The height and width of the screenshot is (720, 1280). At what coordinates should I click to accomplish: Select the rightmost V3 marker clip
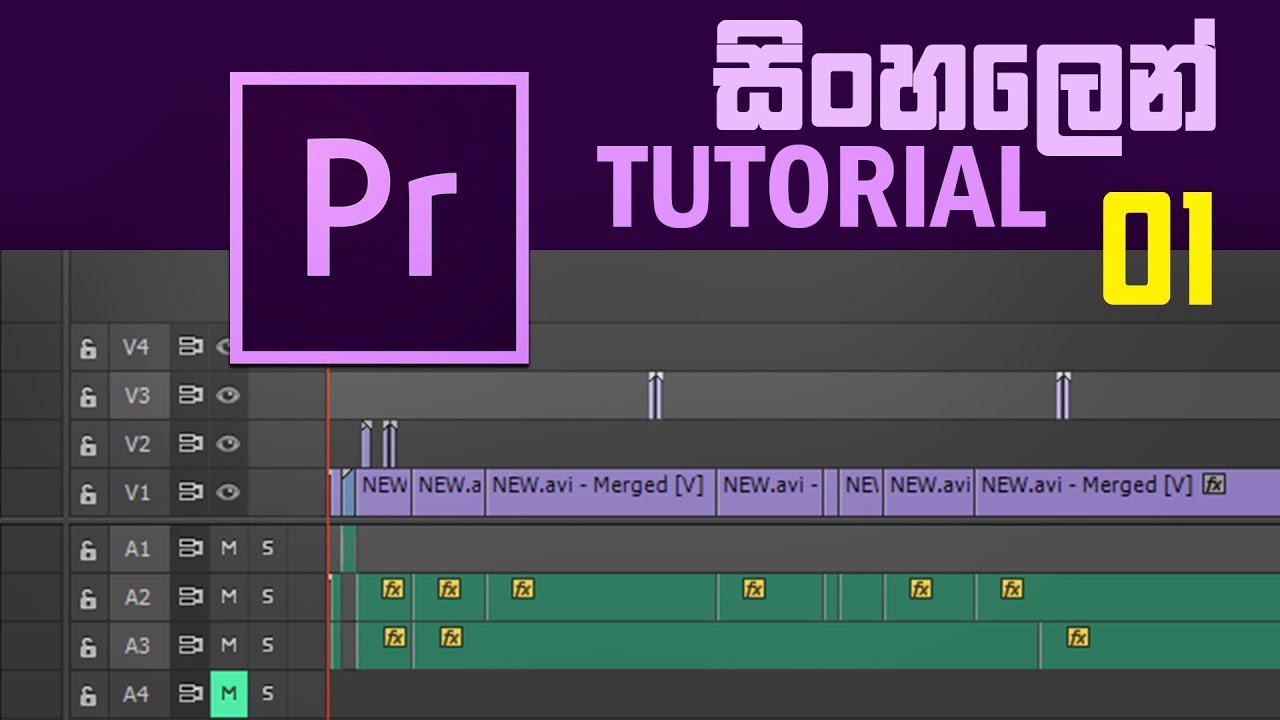(1063, 395)
